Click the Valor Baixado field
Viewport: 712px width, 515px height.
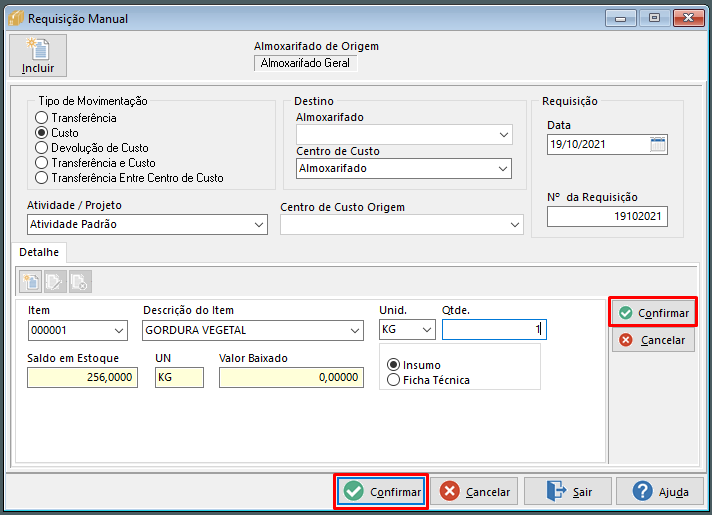291,377
